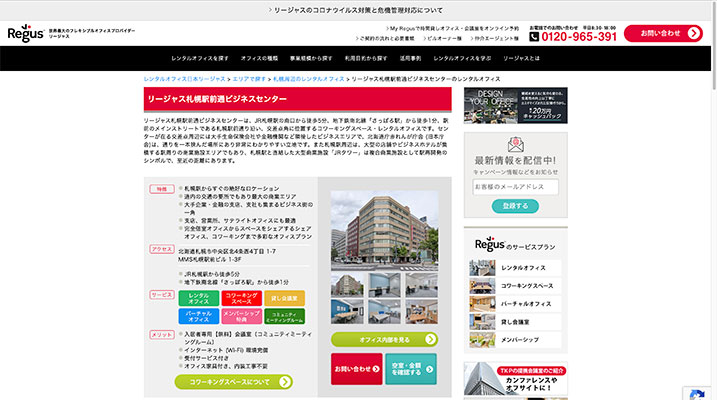The image size is (717, 400).
Task: Click the サービス label tag
Action: pyautogui.click(x=162, y=294)
